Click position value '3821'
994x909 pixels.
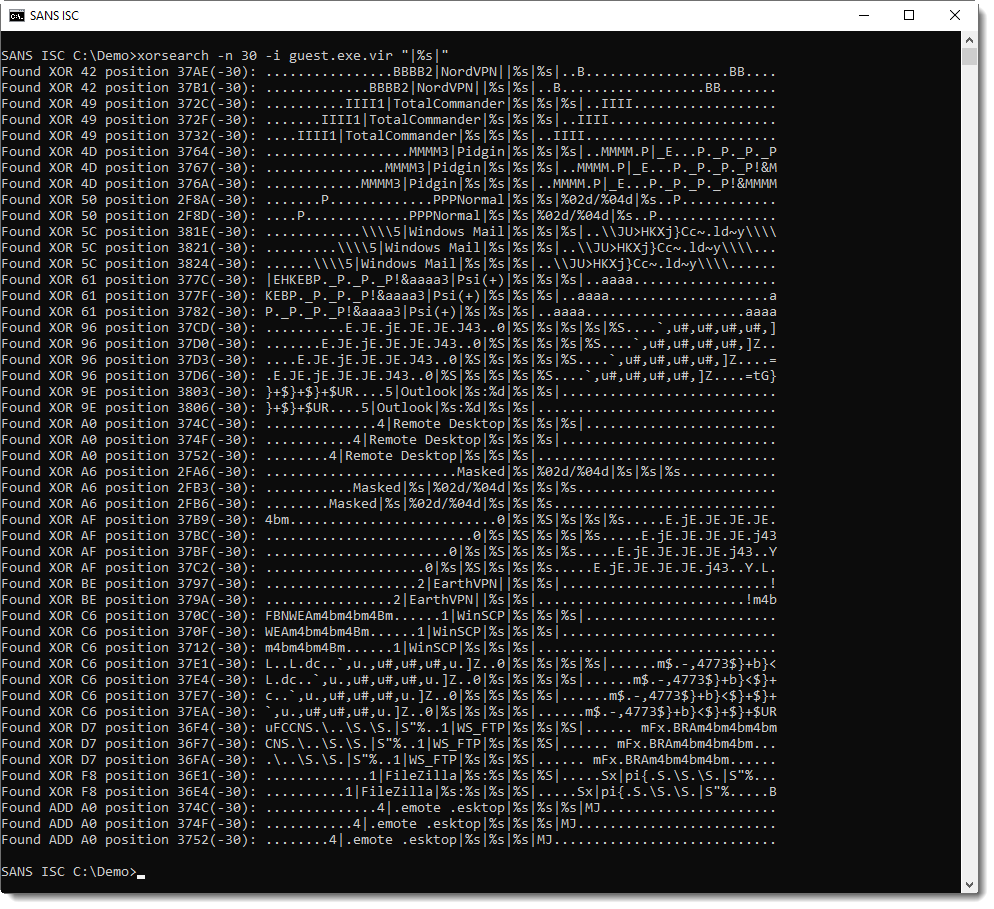[193, 248]
